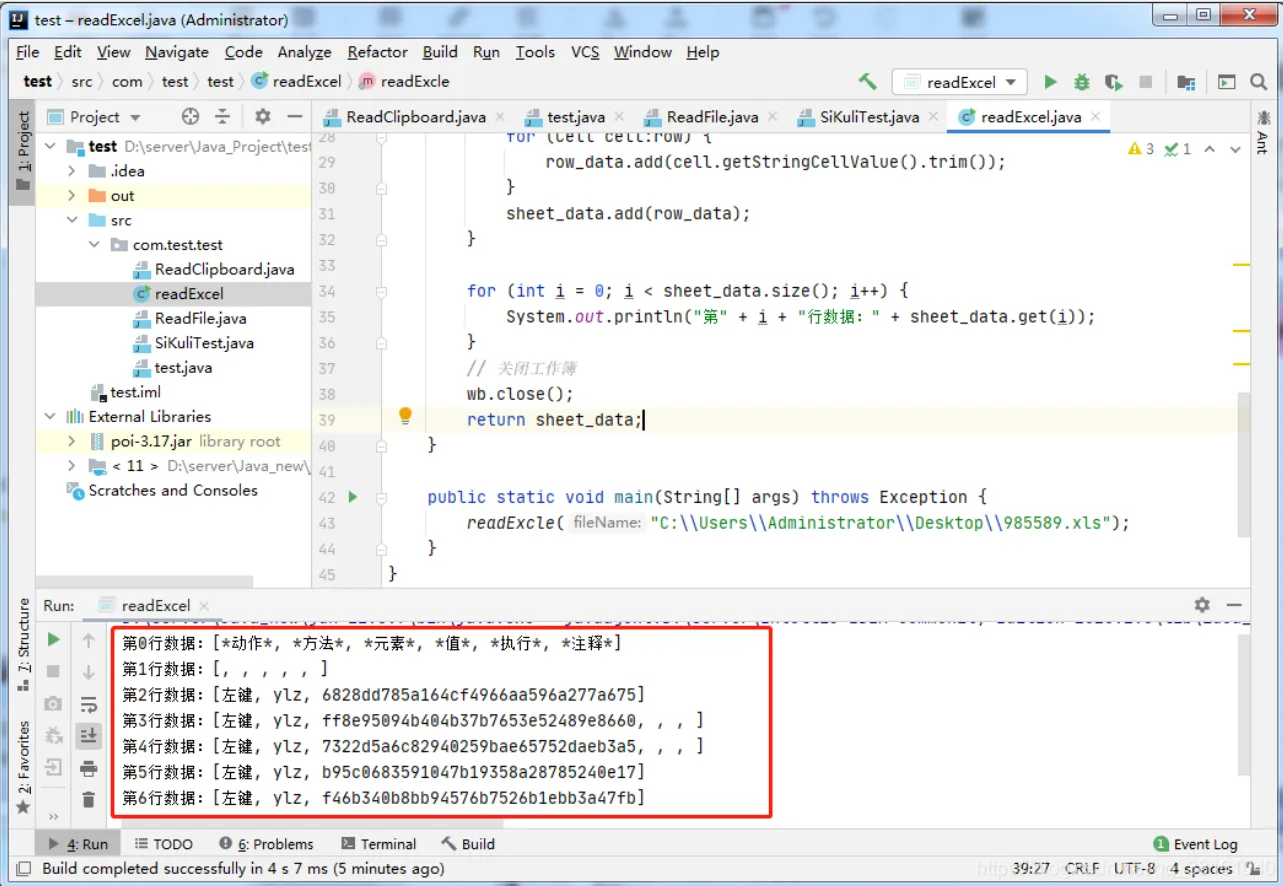Click UTF-8 encoding in status bar
The height and width of the screenshot is (886, 1283).
click(1134, 869)
